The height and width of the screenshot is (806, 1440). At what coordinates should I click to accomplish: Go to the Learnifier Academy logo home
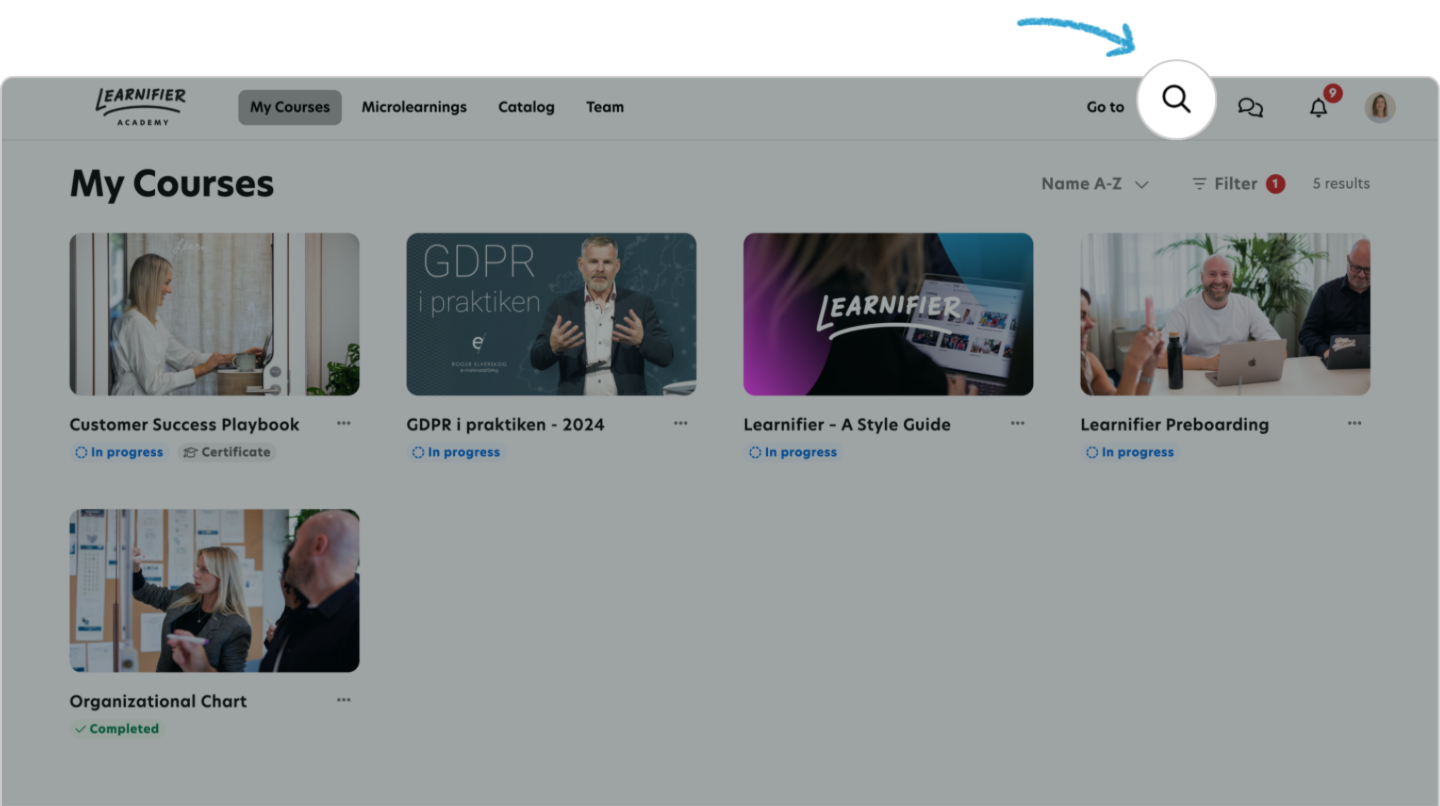coord(140,106)
